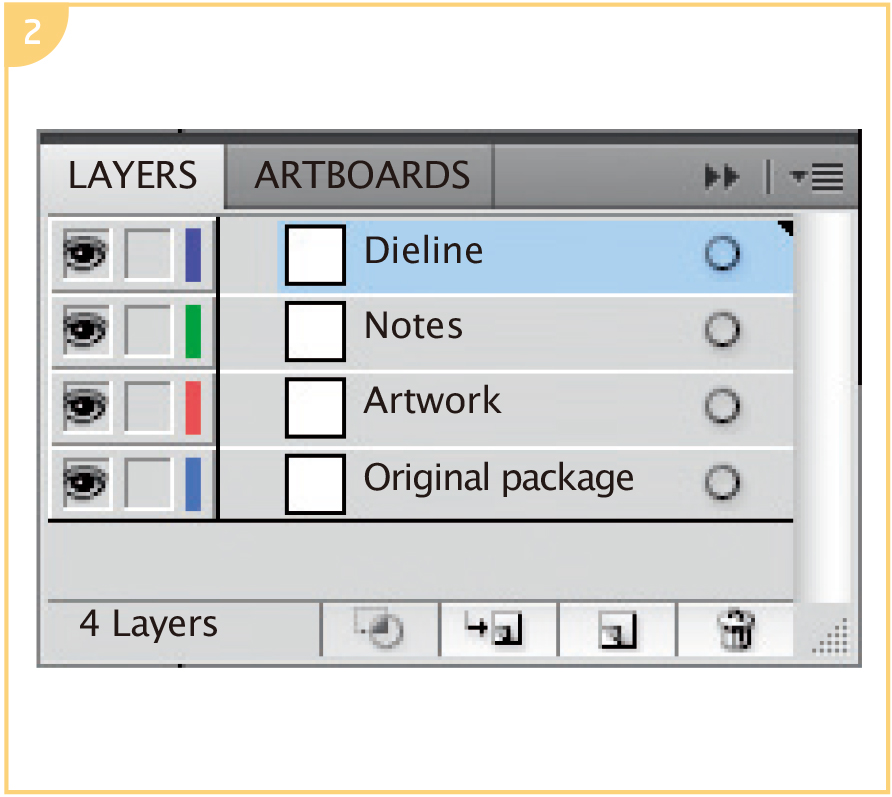
Task: Toggle lock box for Notes layer
Action: (x=149, y=331)
